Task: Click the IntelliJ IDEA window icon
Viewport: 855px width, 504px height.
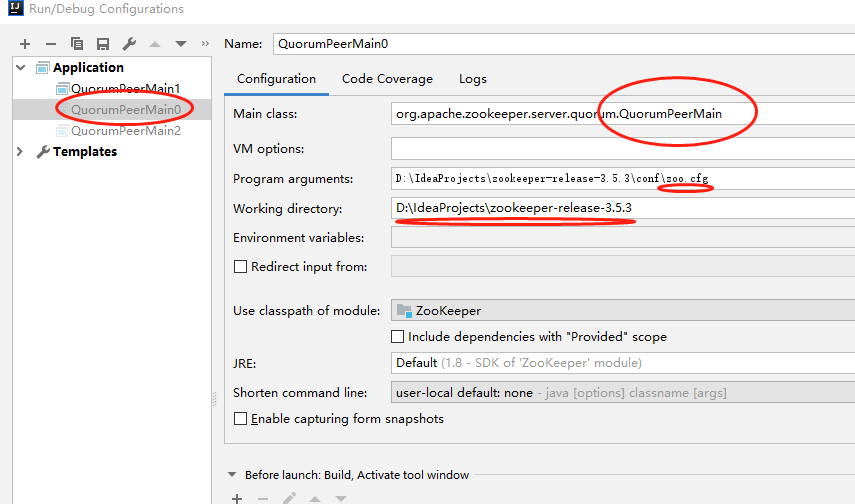Action: (16, 8)
